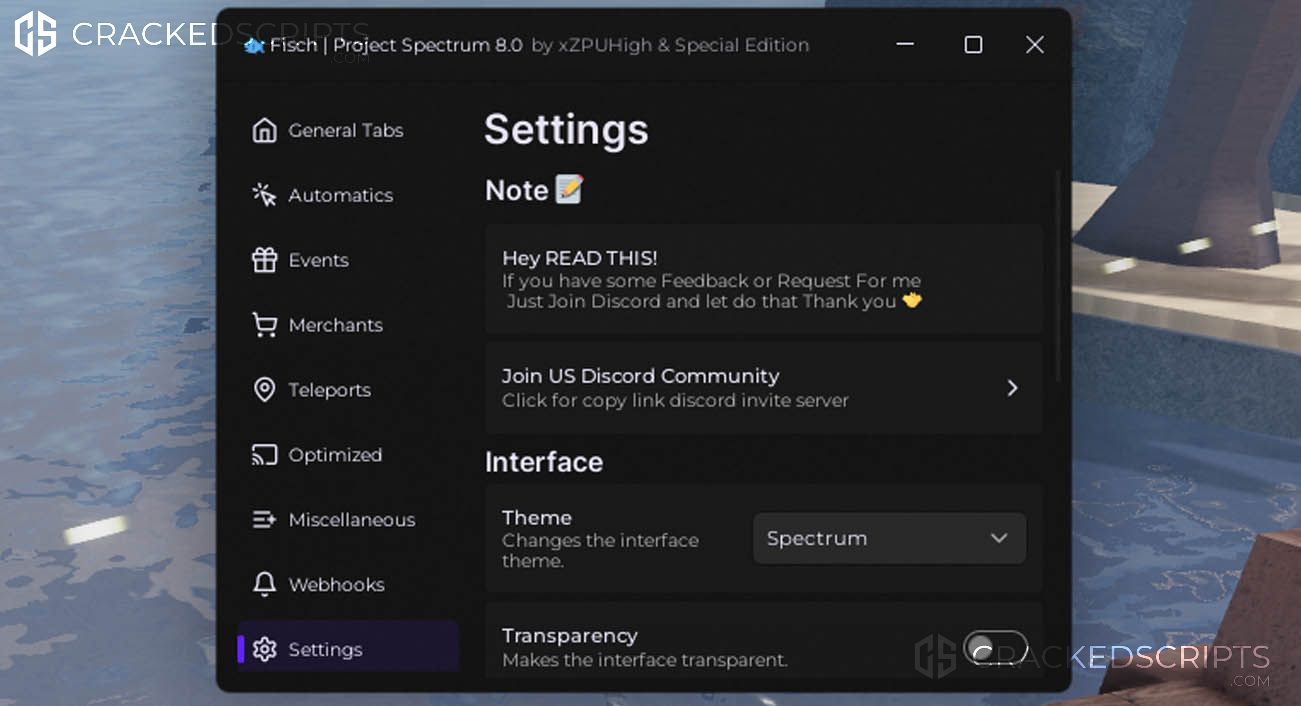Toggle the Transparency switch
The image size is (1301, 706).
[995, 649]
